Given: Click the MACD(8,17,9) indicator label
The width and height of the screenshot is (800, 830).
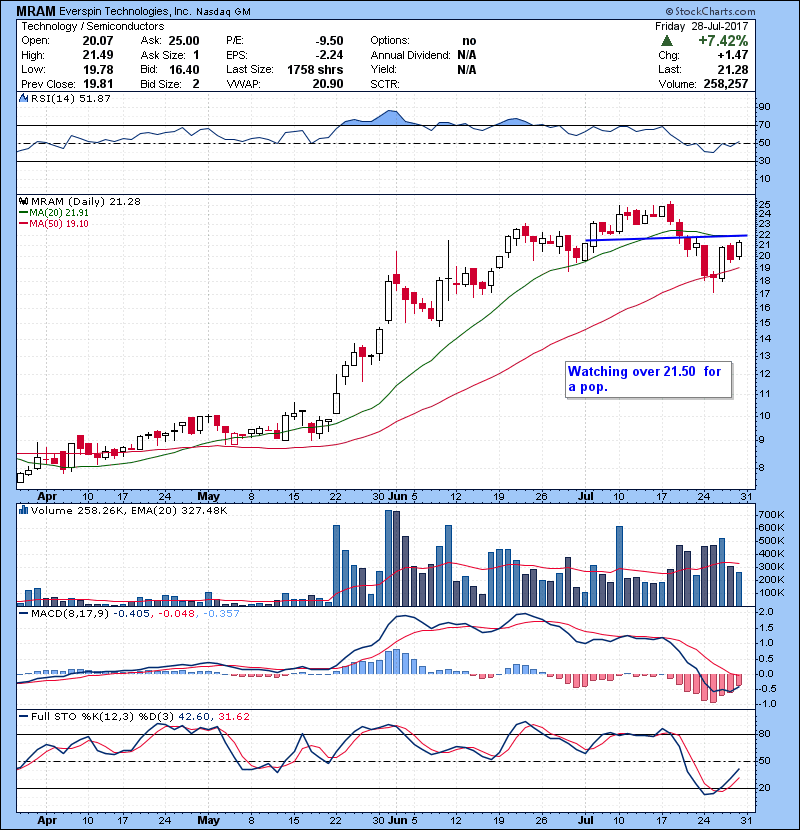Looking at the screenshot, I should [70, 613].
